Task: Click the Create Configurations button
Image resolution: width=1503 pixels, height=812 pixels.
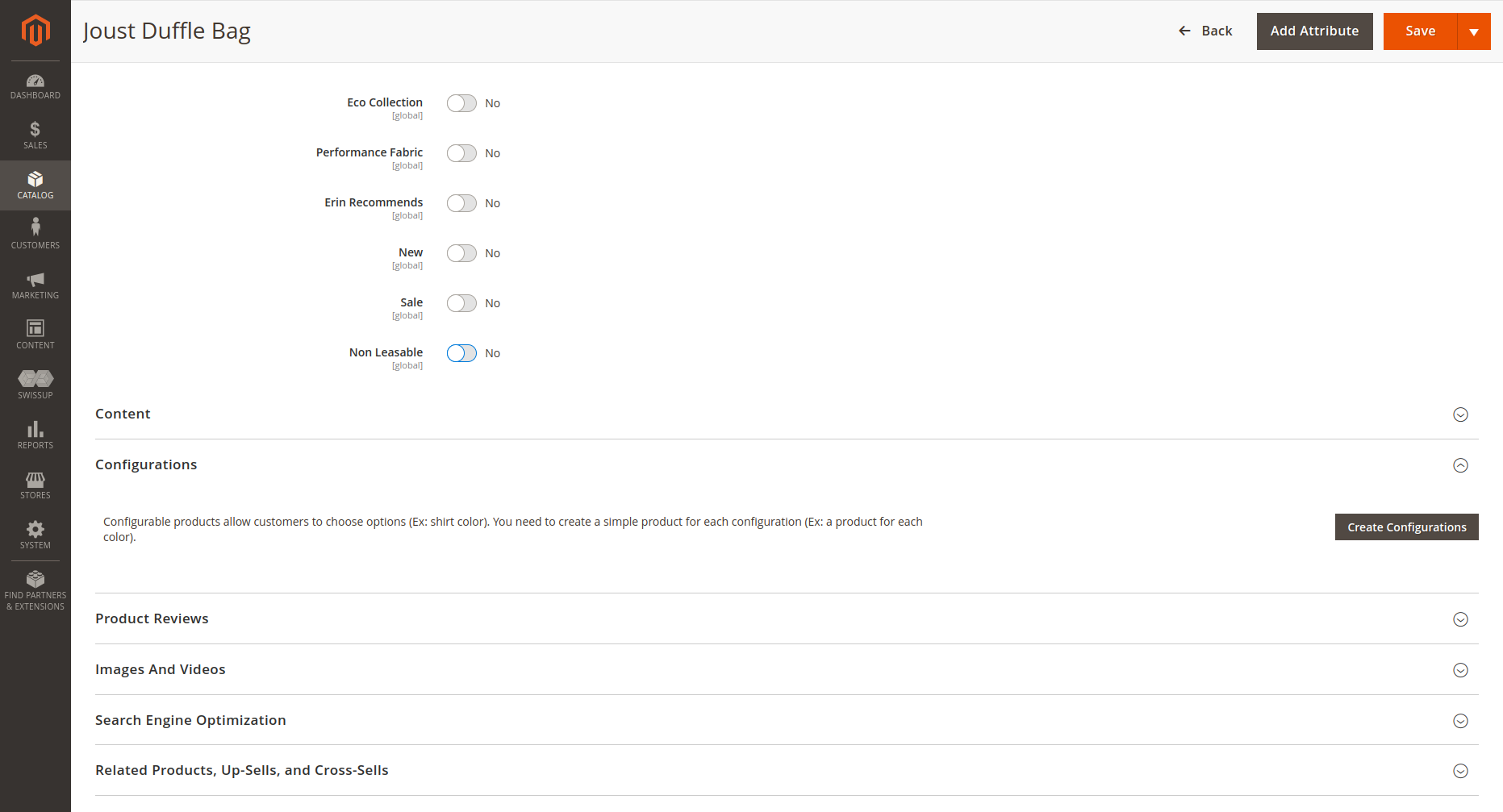Action: pyautogui.click(x=1406, y=527)
